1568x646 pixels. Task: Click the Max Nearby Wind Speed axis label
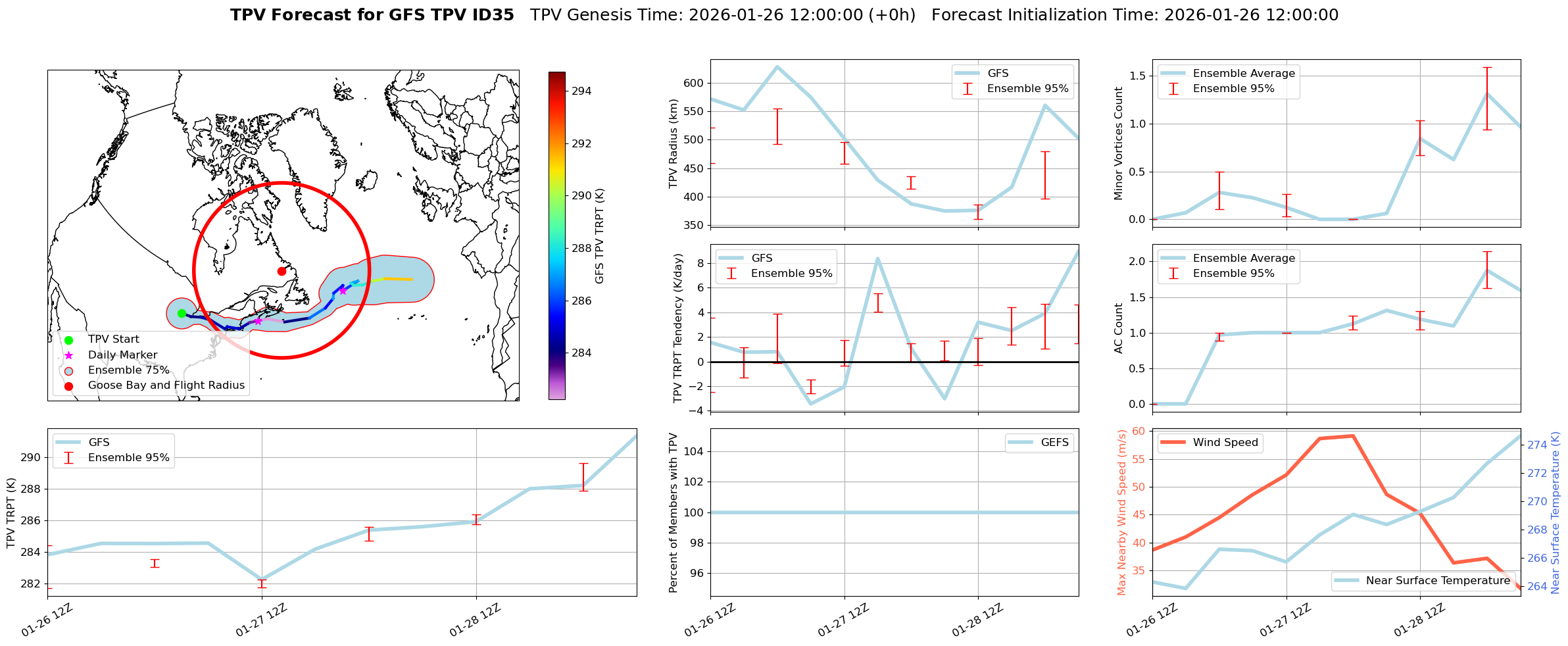coord(1122,512)
